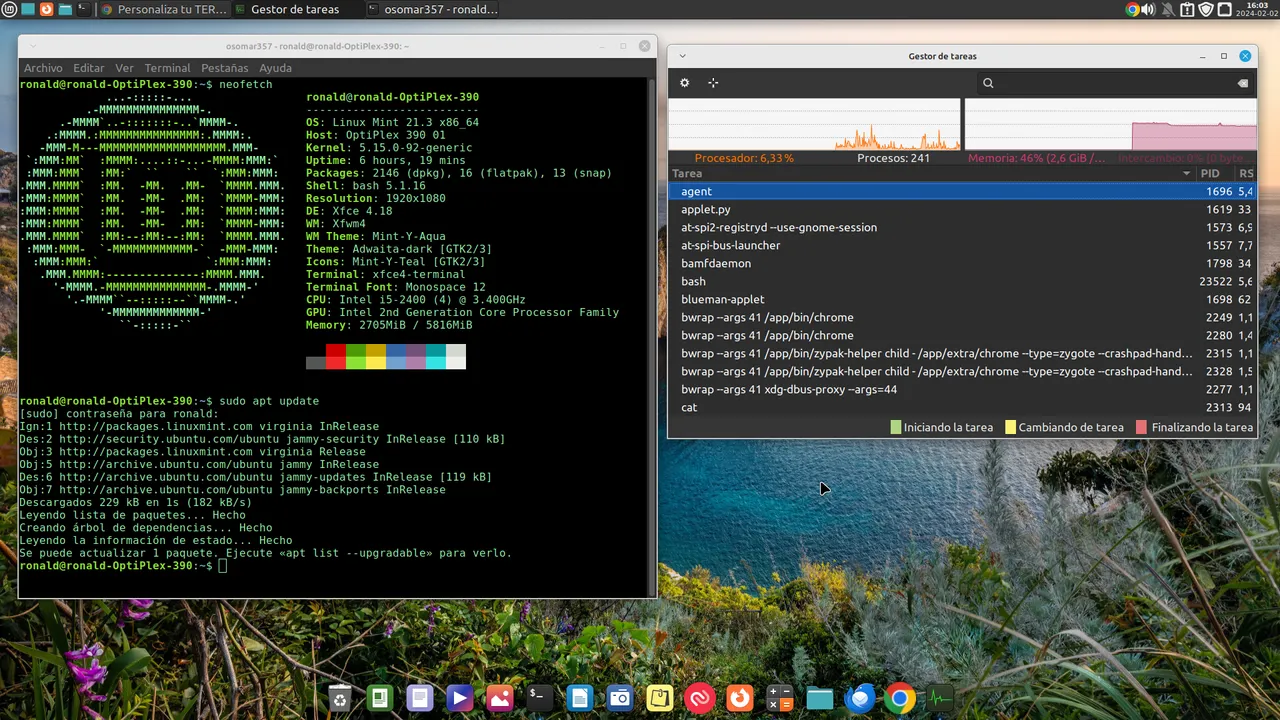Open the Editar menu in terminal
The image size is (1280, 720).
(x=89, y=68)
